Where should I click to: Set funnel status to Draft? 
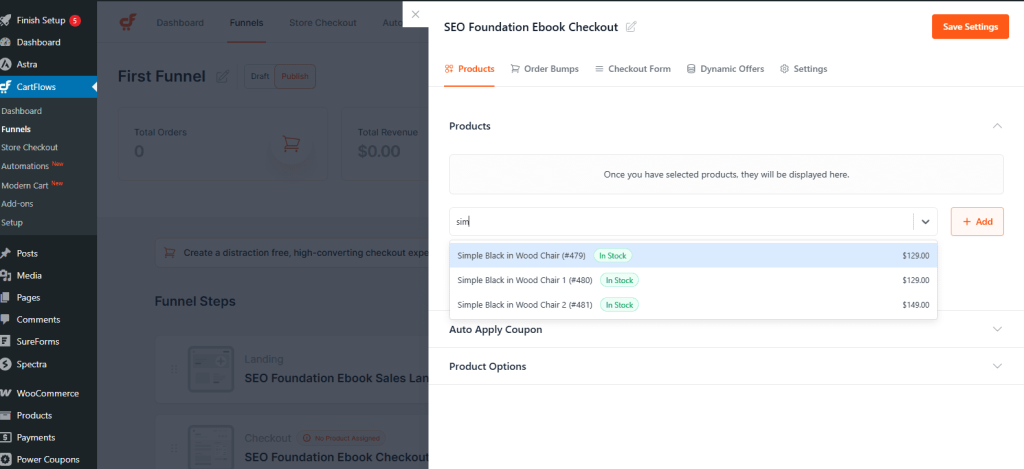tap(260, 76)
